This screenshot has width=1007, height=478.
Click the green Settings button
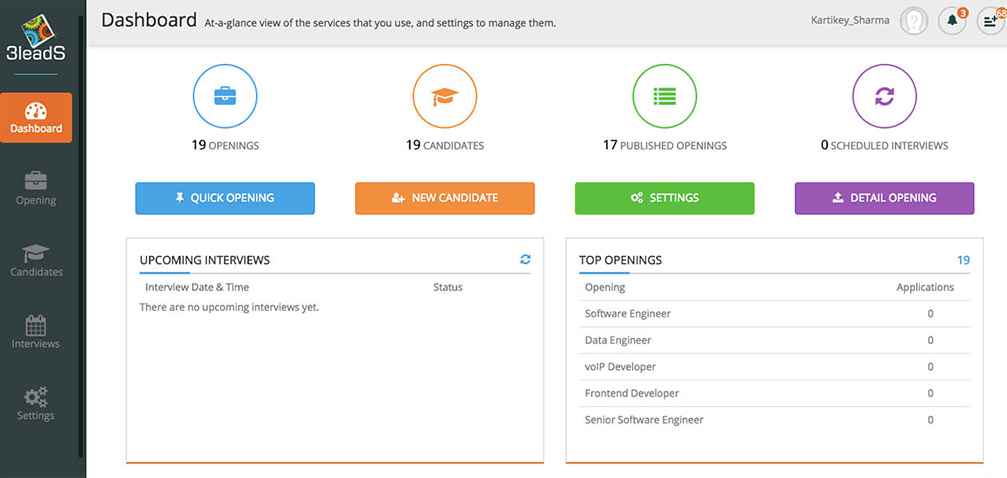click(664, 198)
